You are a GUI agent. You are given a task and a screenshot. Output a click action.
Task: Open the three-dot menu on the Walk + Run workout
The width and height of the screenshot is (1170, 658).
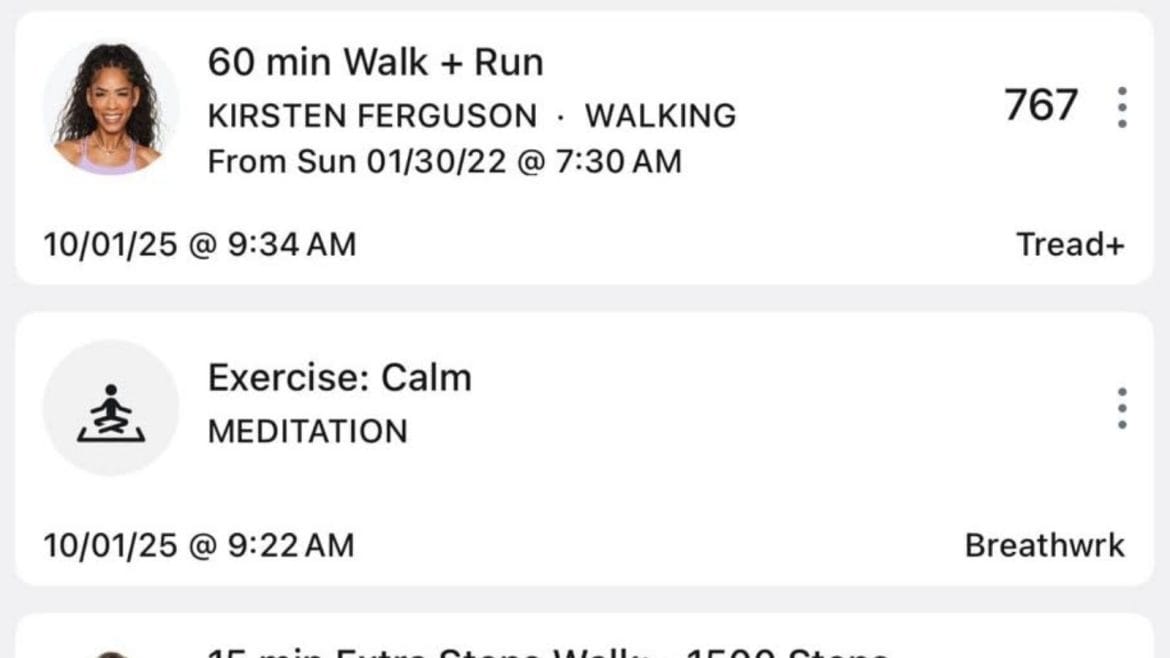pyautogui.click(x=1122, y=108)
